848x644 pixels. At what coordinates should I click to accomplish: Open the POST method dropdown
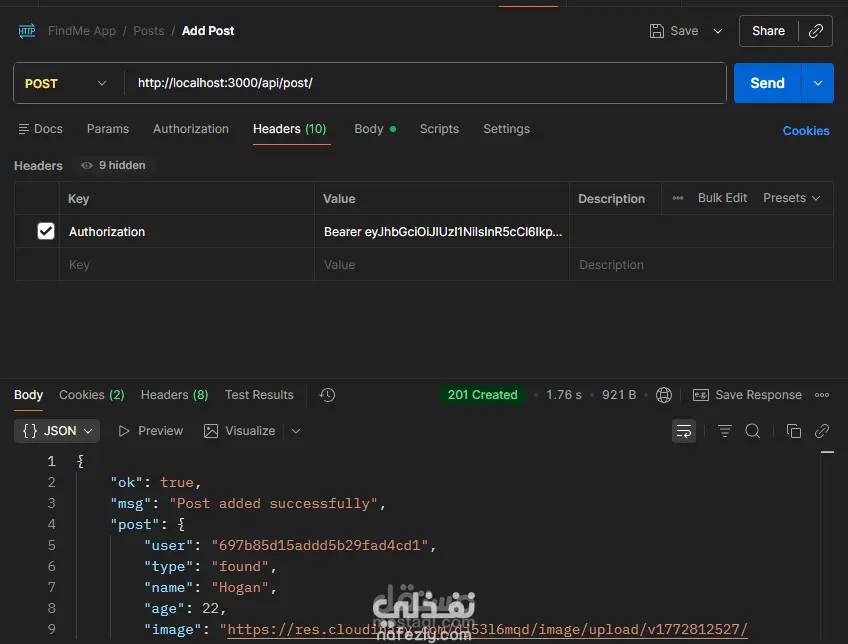point(65,83)
